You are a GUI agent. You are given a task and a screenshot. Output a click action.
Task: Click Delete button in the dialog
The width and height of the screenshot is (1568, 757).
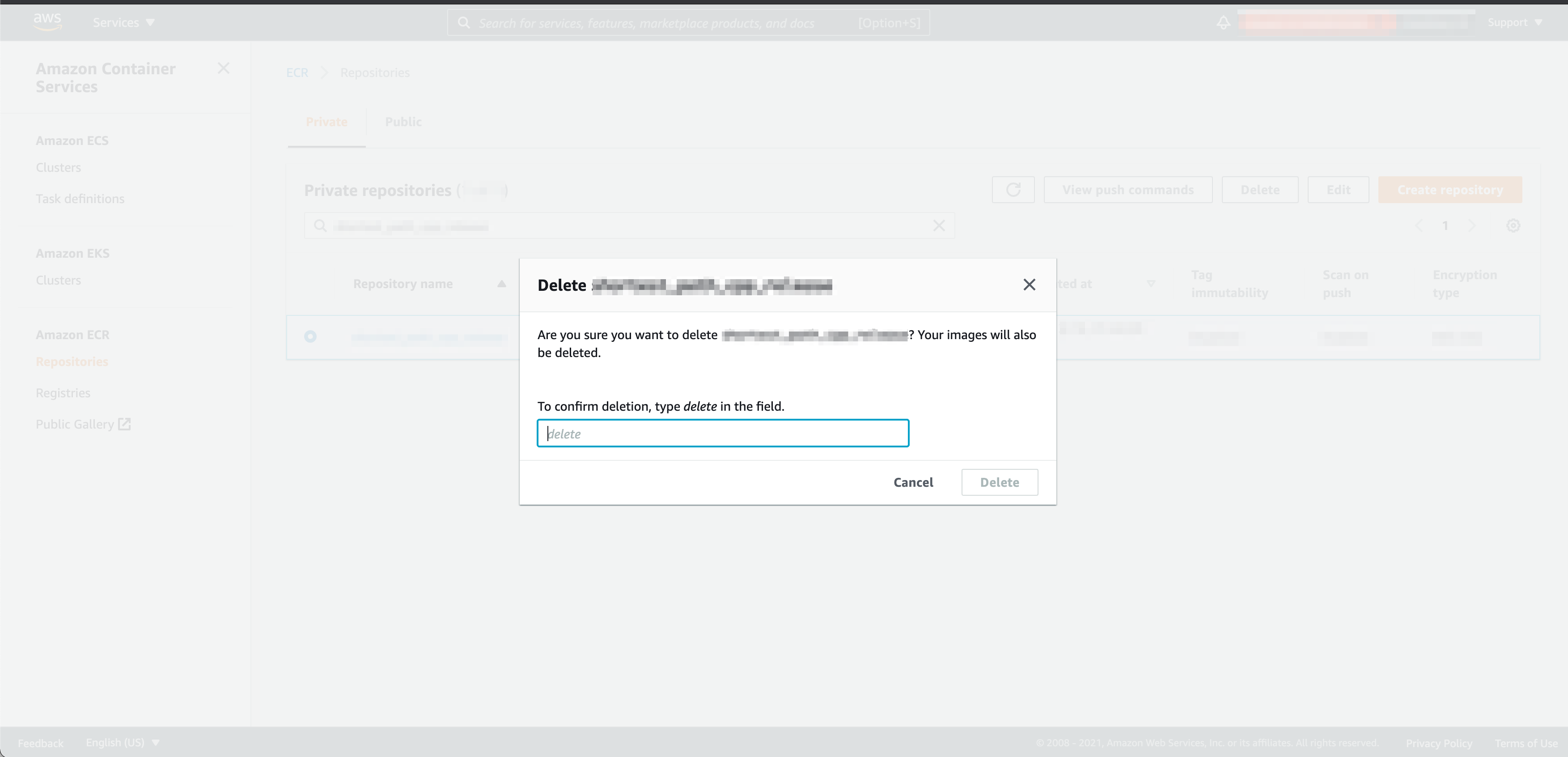1000,482
